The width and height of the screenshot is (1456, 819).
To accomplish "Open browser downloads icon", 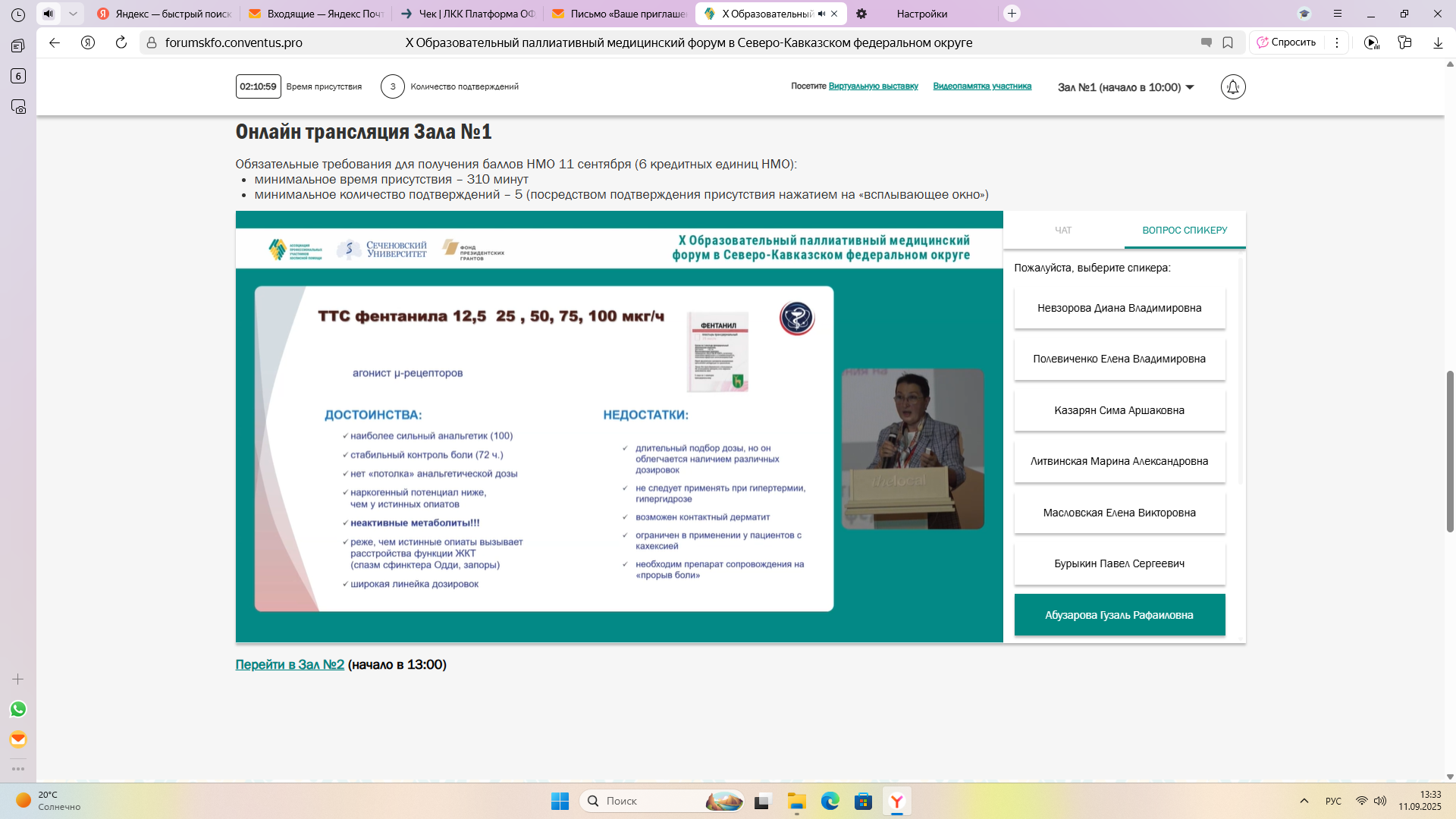I will 1438,42.
